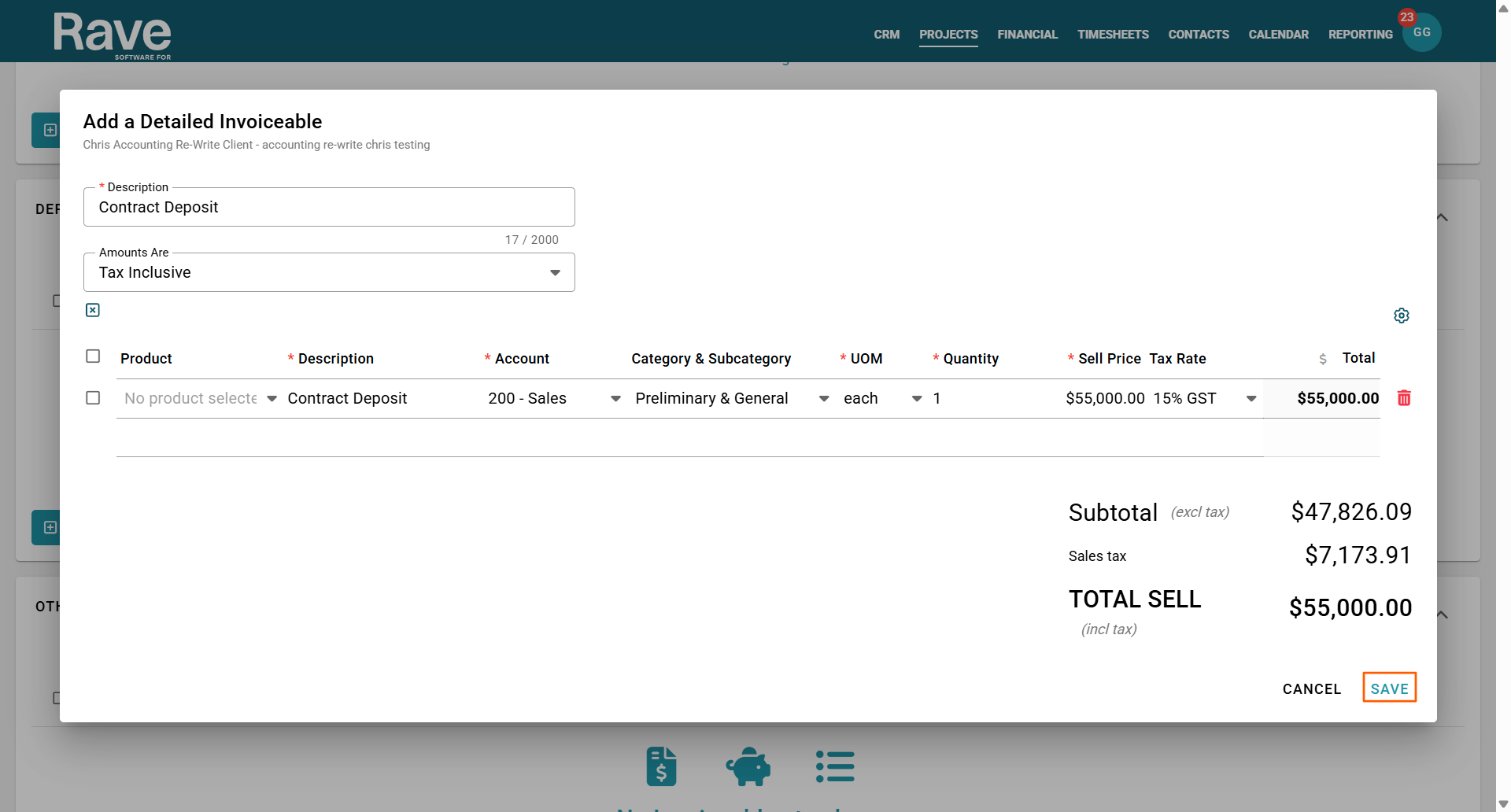Click the Quantity field in the row
Image resolution: width=1511 pixels, height=812 pixels.
point(990,399)
